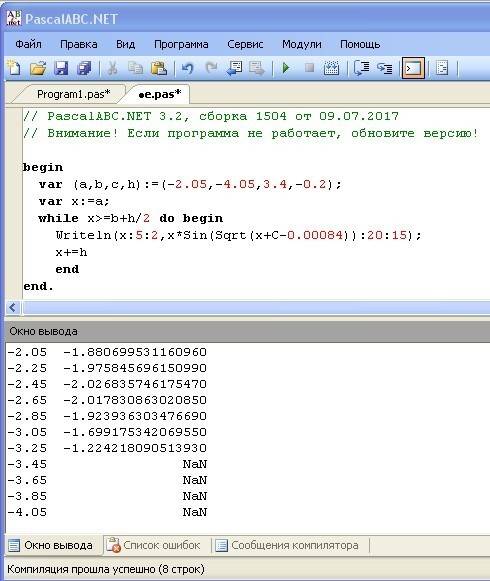Screen dimensions: 490x581
Task: Click the Step Over debug icon
Action: 384,69
